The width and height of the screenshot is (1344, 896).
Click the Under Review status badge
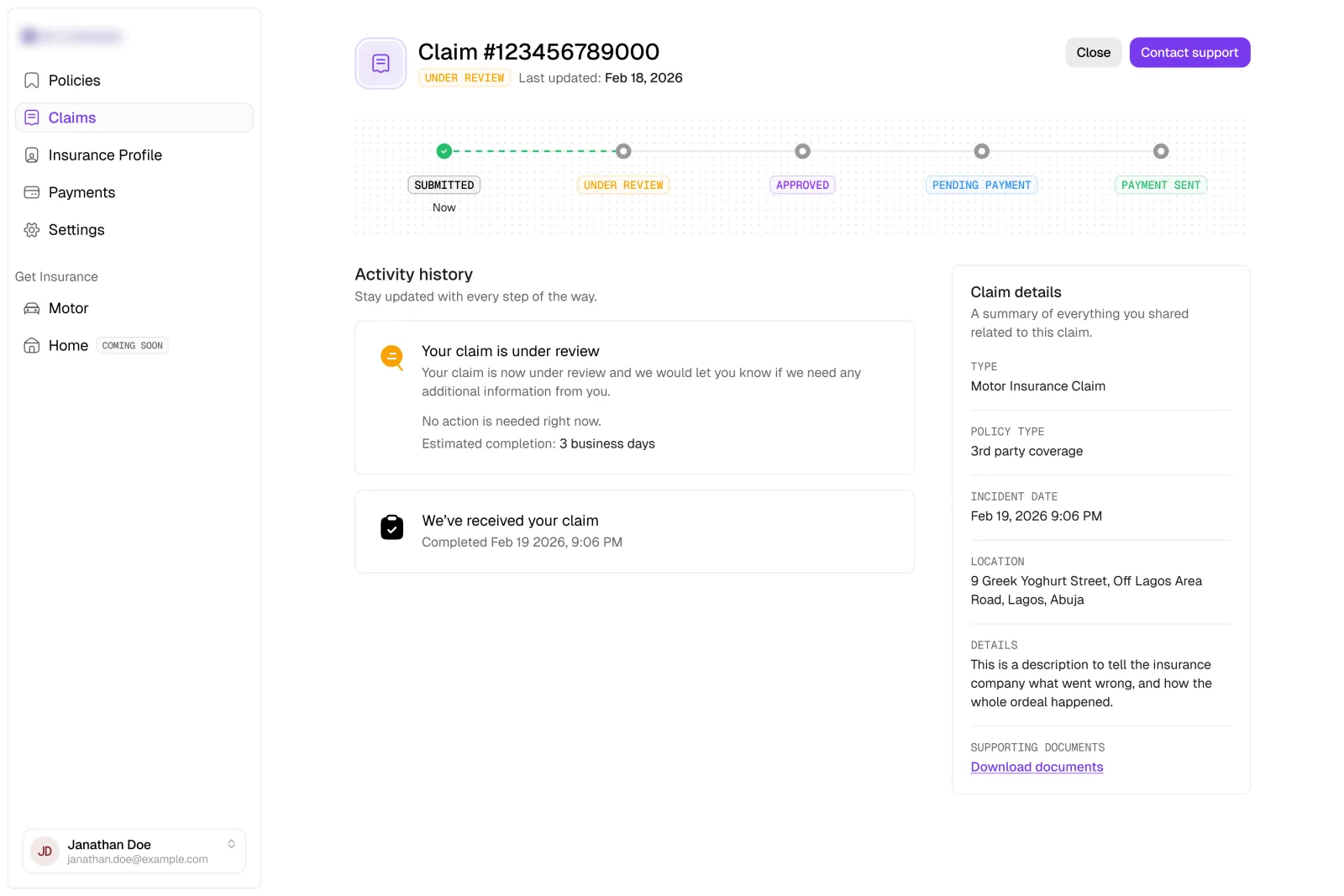pos(465,78)
